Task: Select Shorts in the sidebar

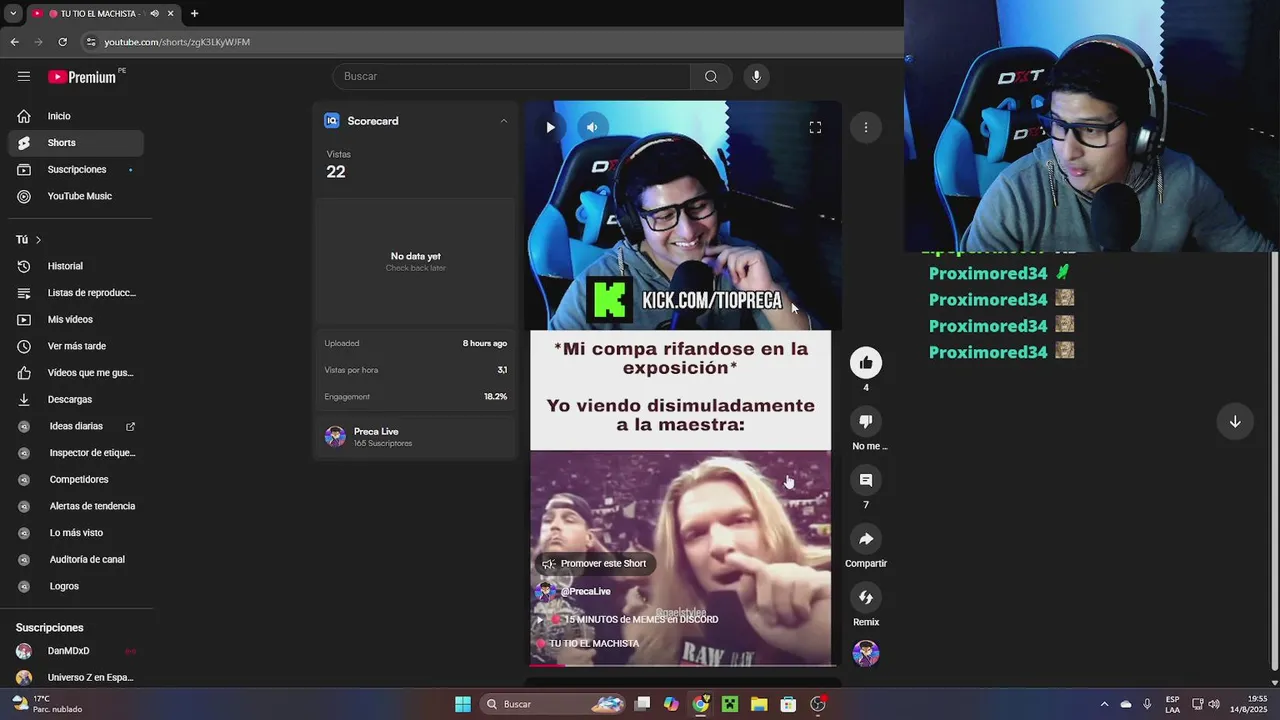Action: pyautogui.click(x=76, y=143)
